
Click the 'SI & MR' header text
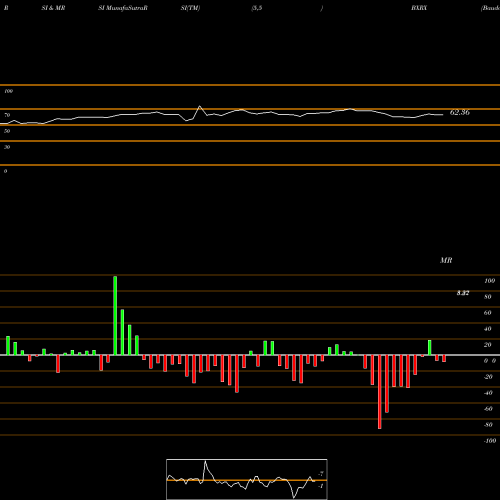53,8
